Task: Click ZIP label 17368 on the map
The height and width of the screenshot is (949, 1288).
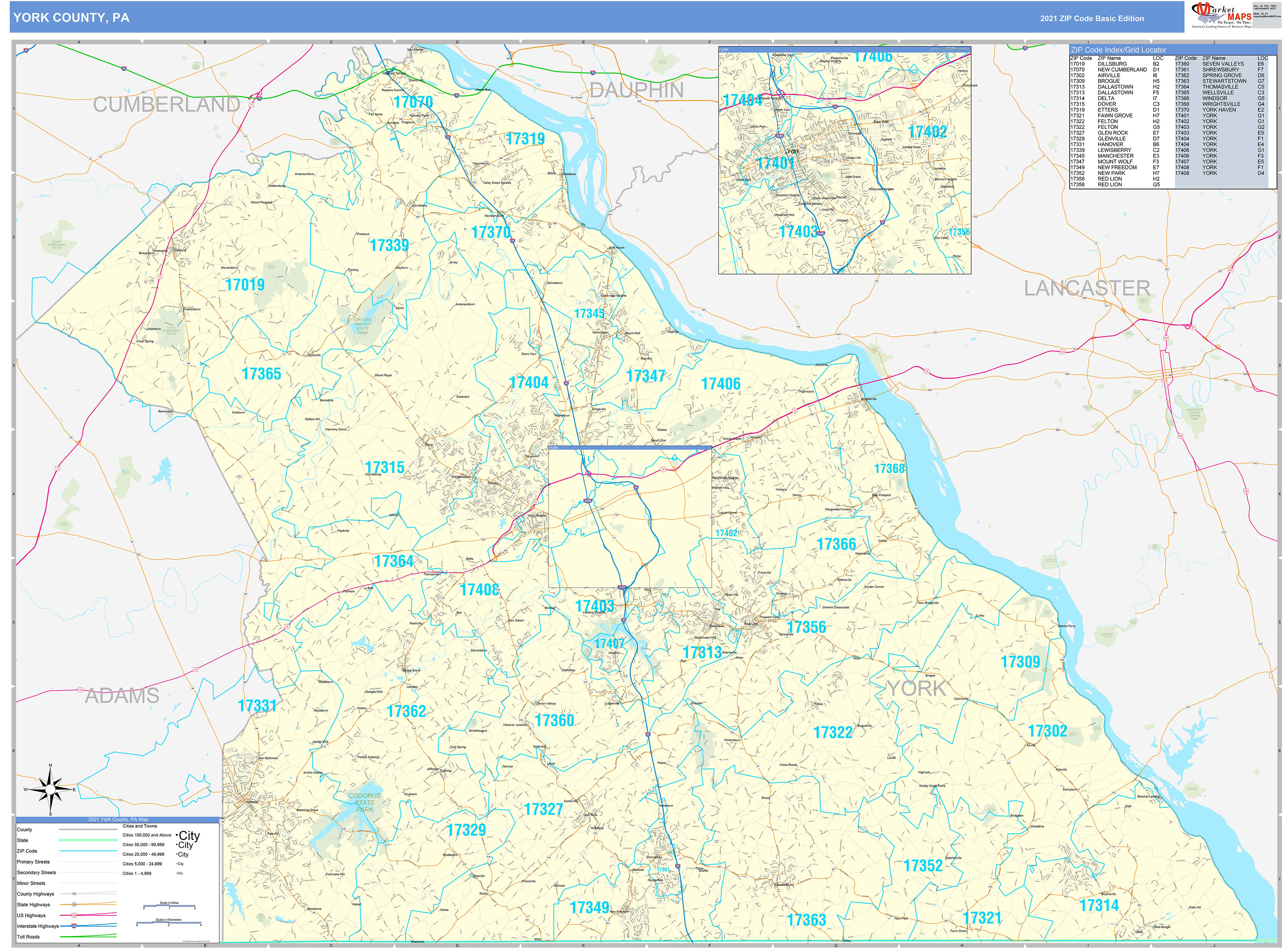Action: point(889,469)
